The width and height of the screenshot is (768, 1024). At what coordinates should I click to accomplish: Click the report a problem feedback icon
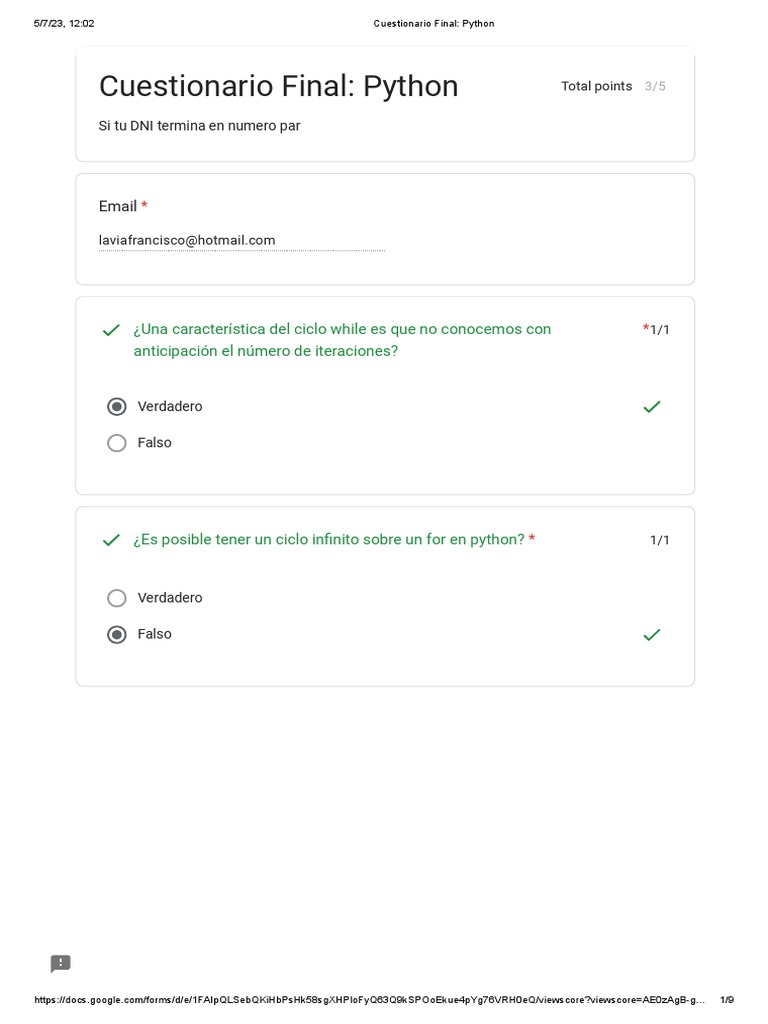61,964
